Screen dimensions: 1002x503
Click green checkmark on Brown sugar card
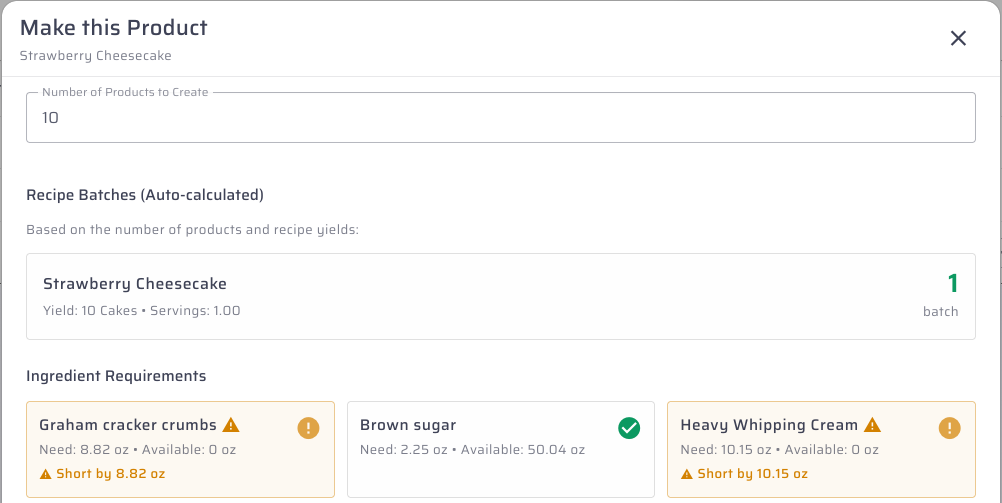tap(628, 428)
